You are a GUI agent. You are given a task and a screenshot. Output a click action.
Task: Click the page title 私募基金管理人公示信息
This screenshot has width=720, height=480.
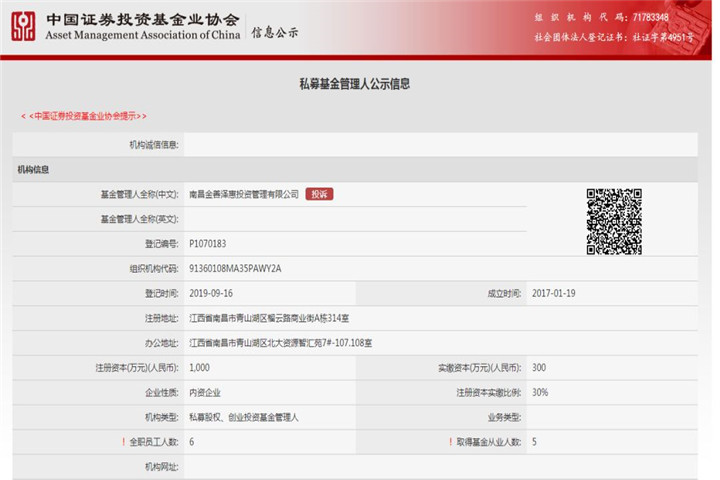pos(355,84)
